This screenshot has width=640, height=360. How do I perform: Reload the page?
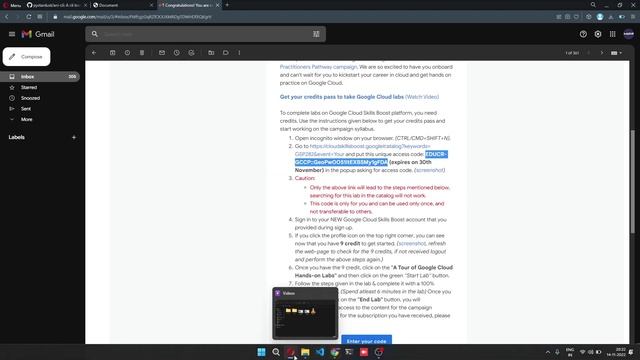click(29, 17)
